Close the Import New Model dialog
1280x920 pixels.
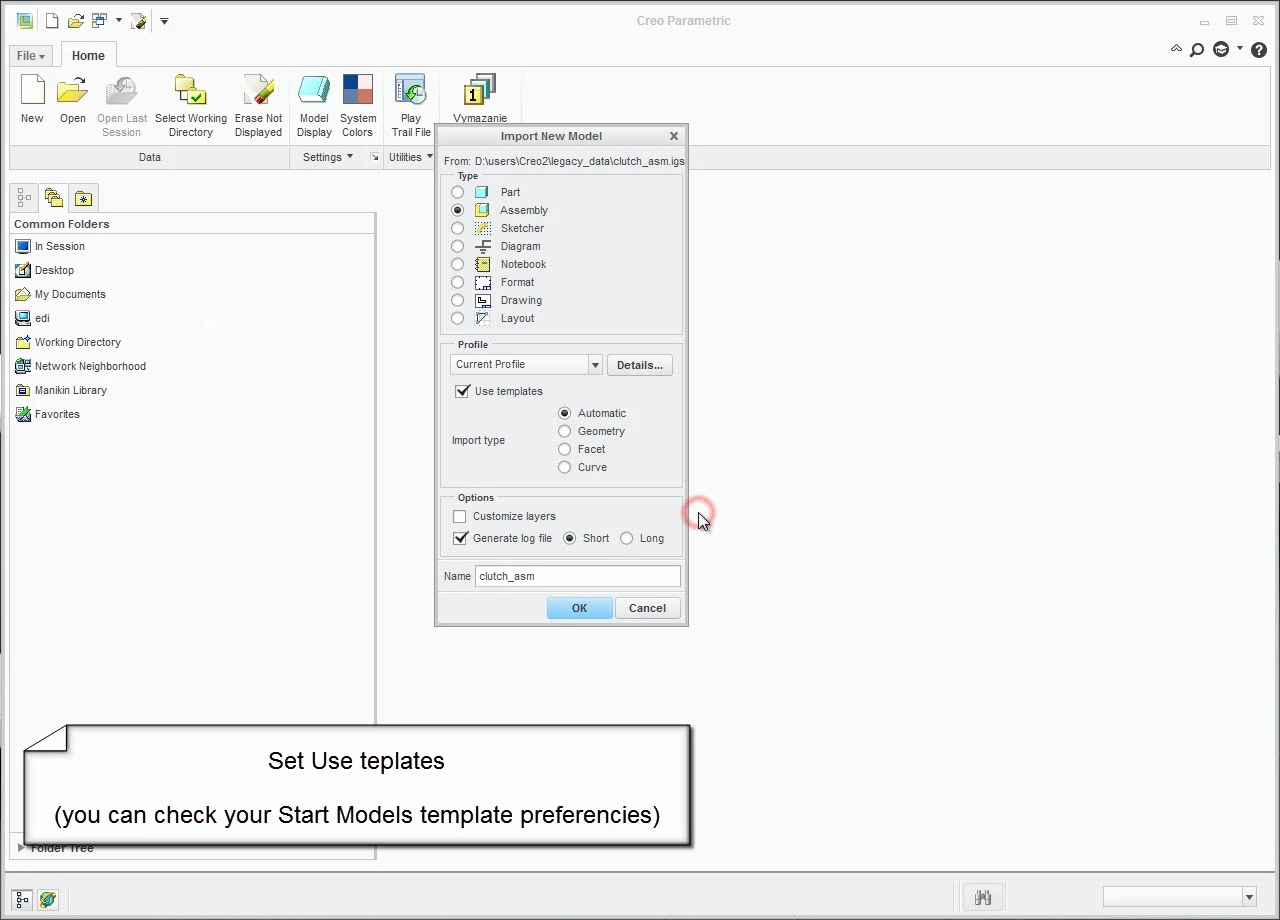[x=674, y=136]
